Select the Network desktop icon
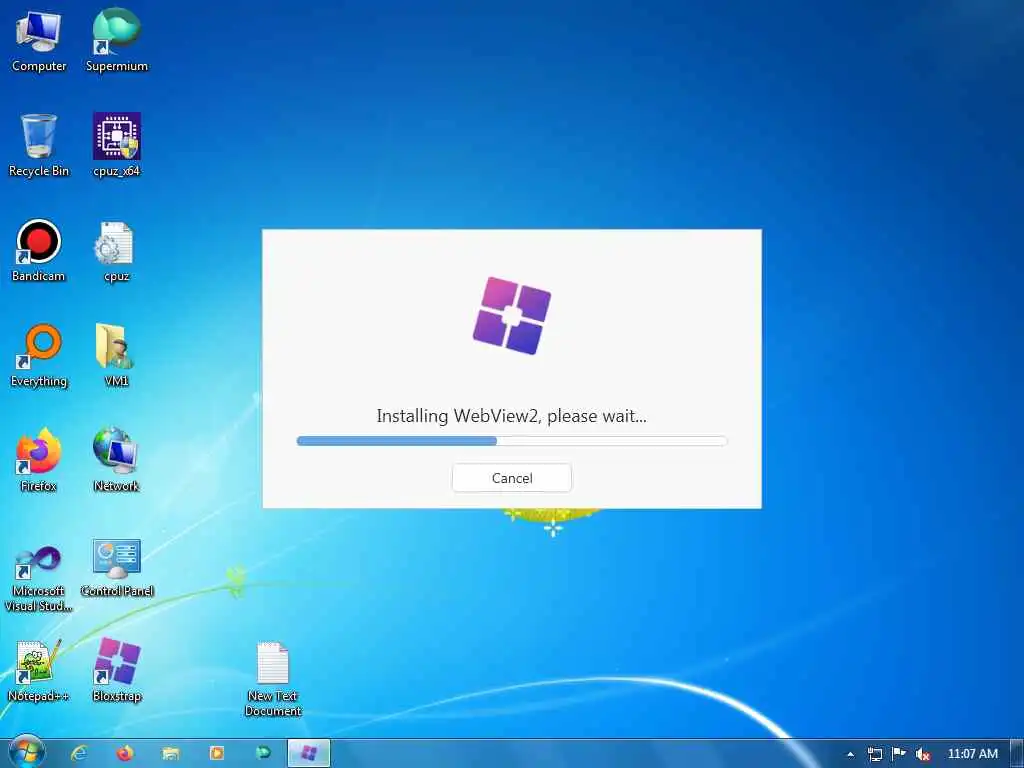The height and width of the screenshot is (768, 1024). tap(116, 460)
